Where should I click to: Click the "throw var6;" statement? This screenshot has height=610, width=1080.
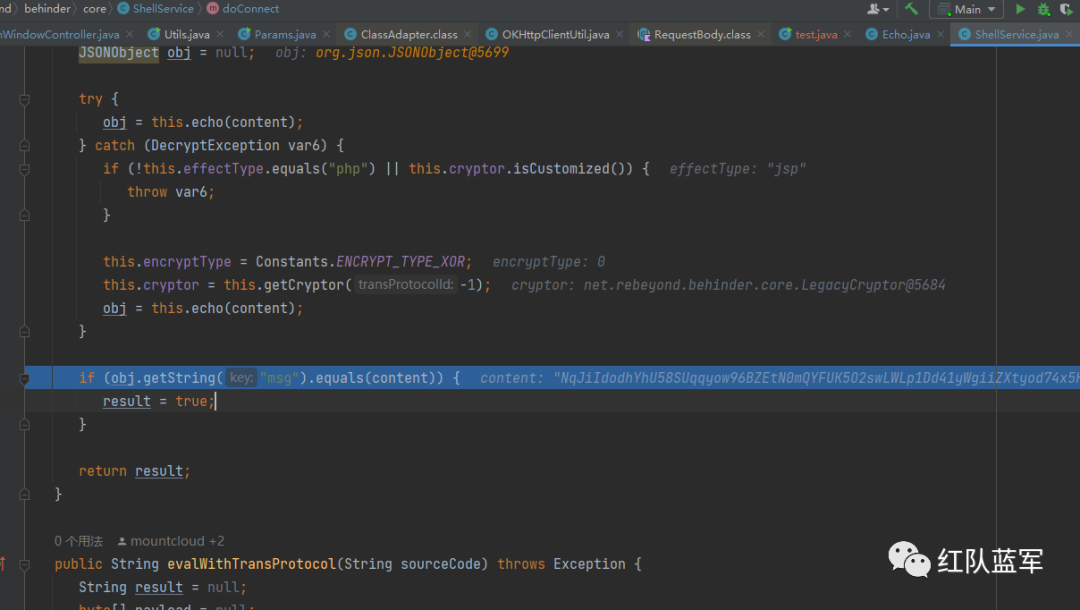(171, 192)
